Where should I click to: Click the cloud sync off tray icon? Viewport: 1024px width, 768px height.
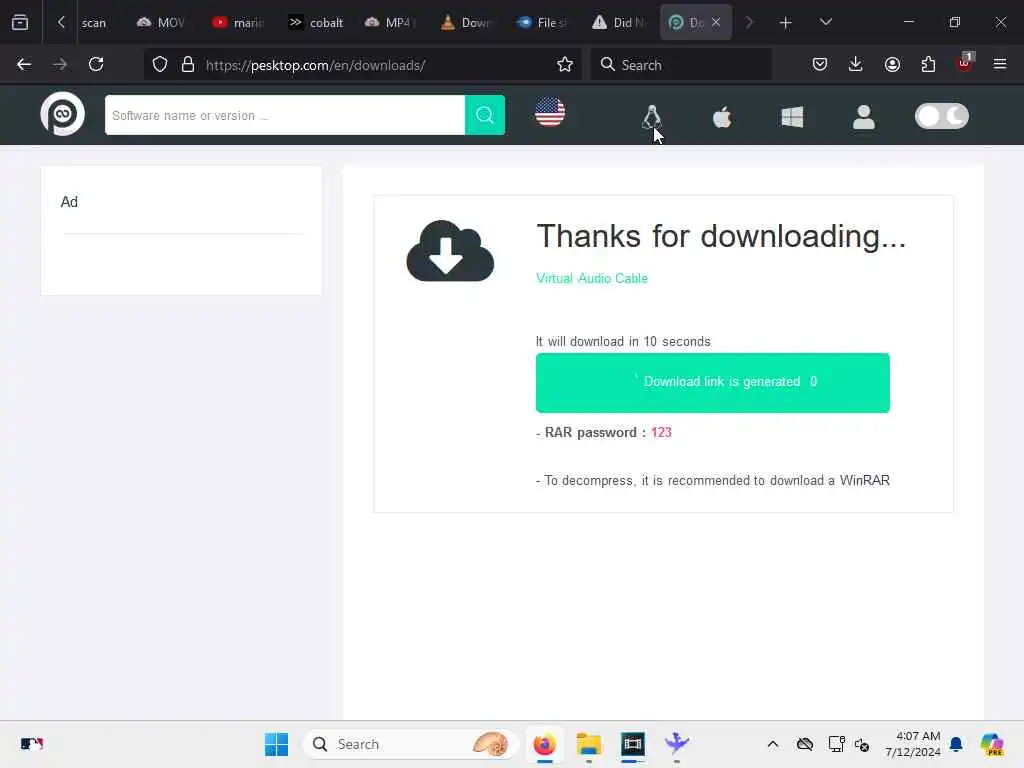tap(805, 744)
